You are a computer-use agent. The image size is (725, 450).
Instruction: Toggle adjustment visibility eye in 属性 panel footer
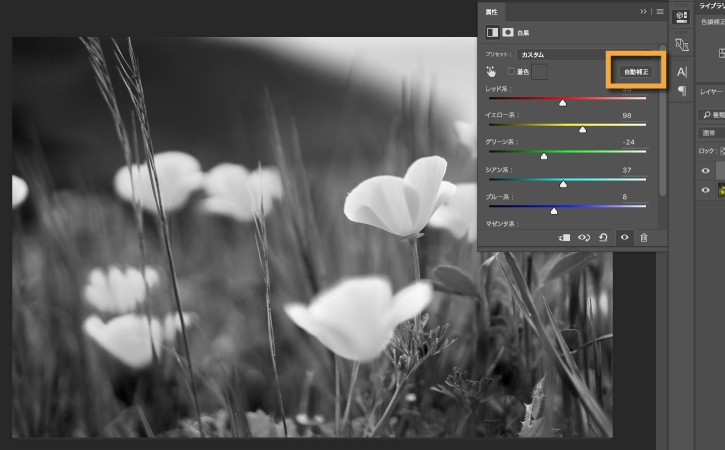tap(624, 237)
